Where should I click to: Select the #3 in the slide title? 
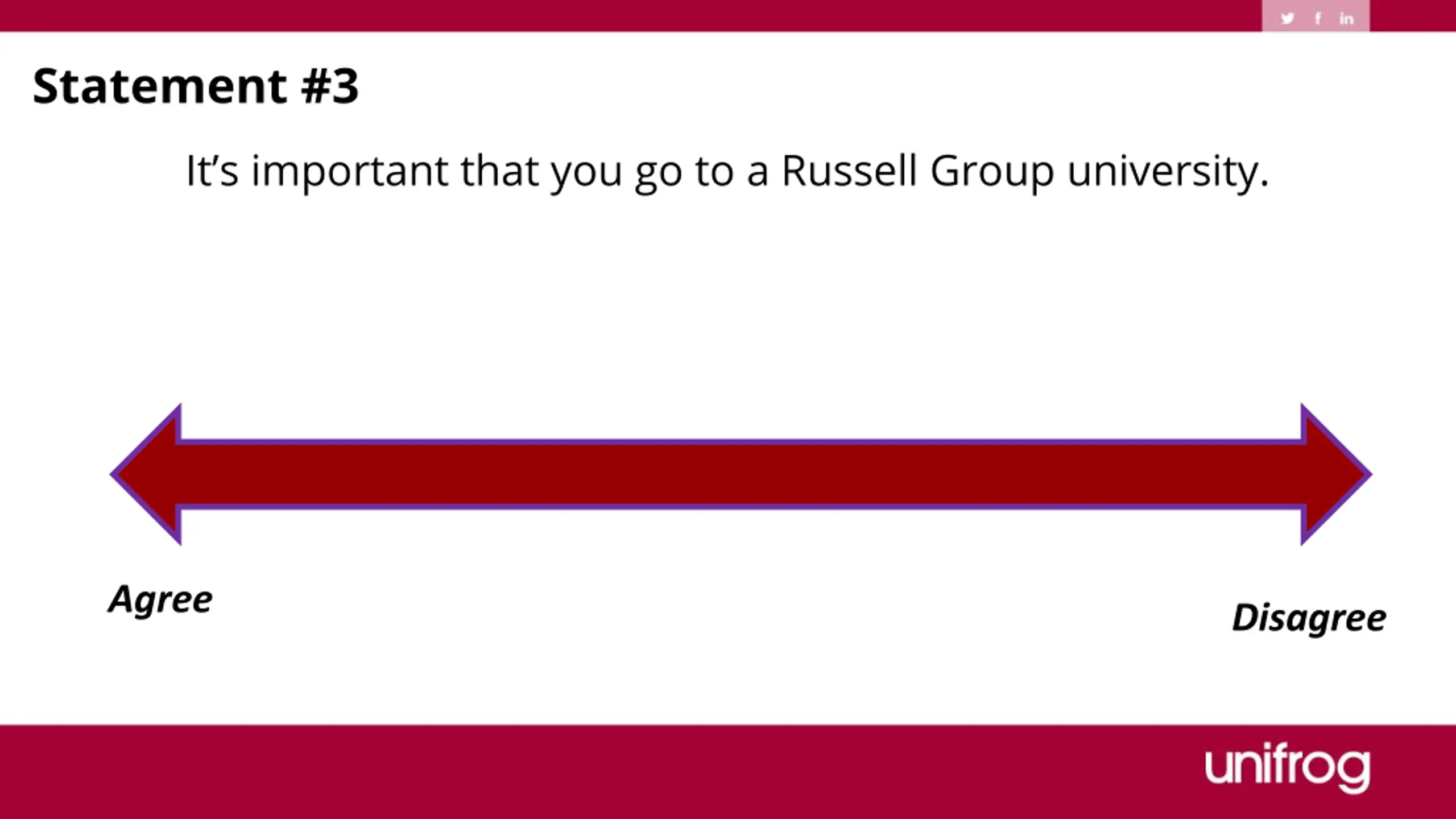coord(330,86)
